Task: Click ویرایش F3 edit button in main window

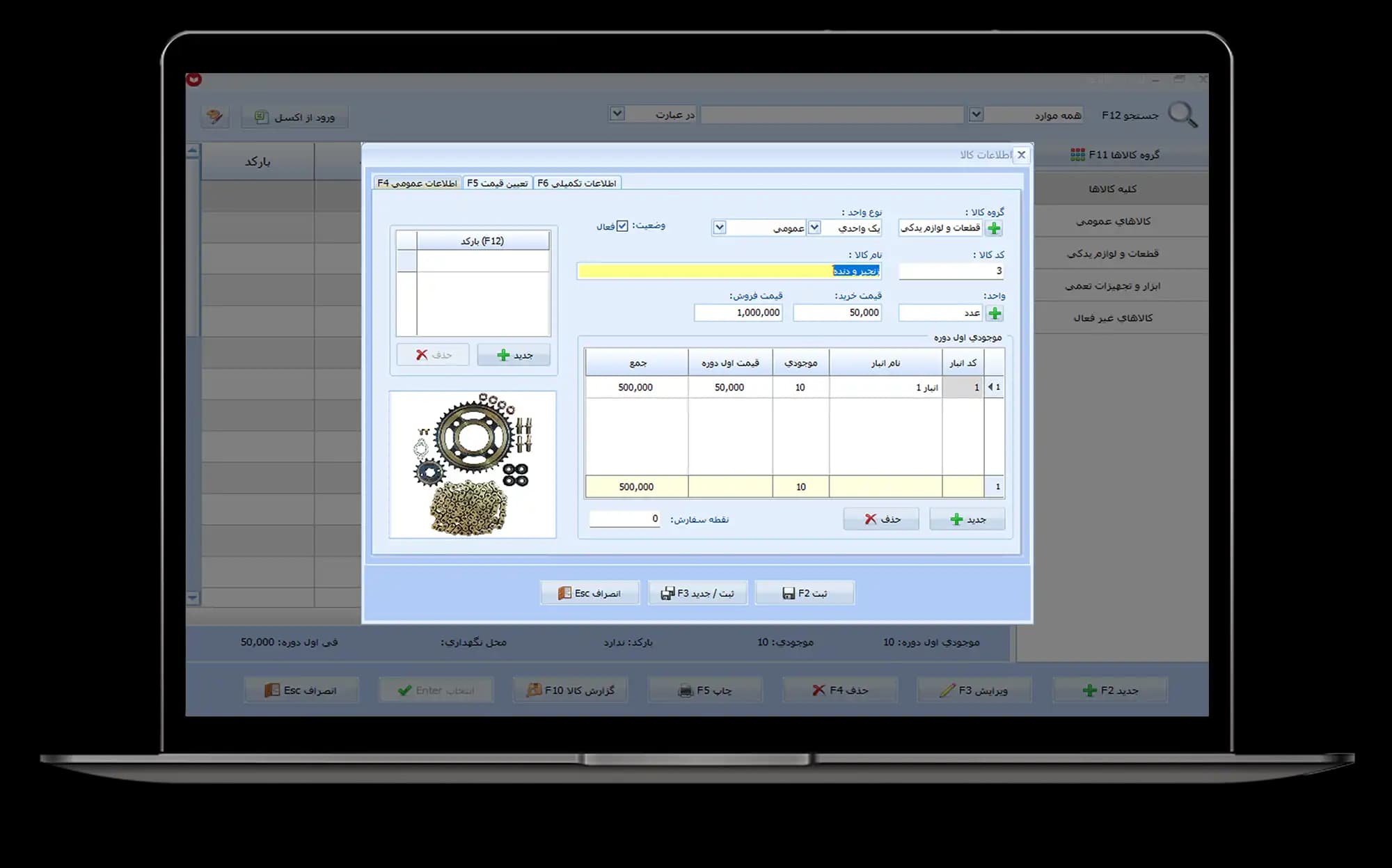Action: tap(974, 691)
